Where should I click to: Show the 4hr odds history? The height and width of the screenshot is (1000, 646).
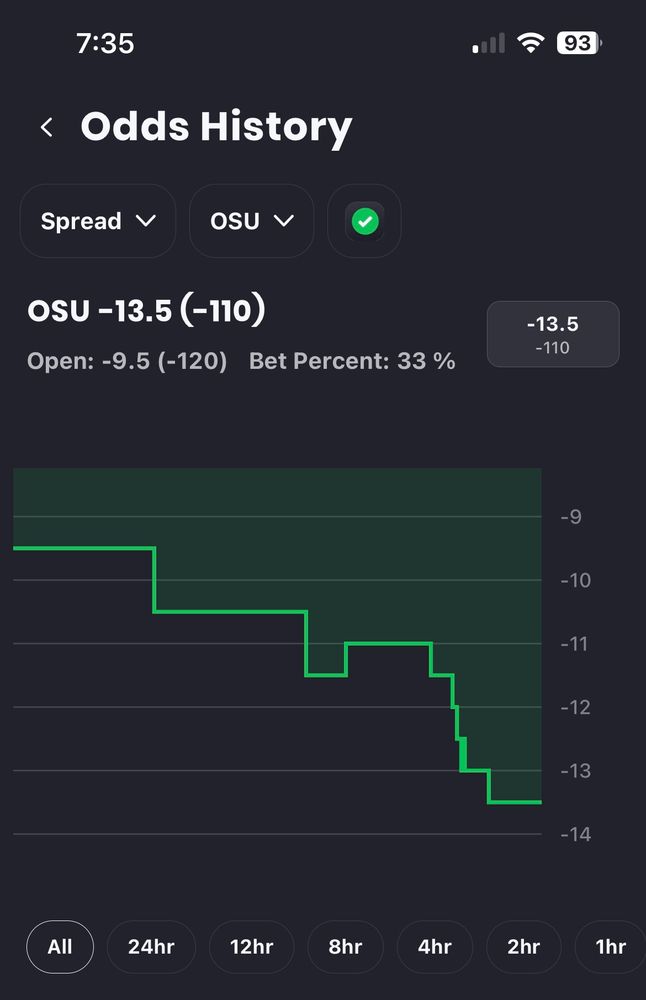(x=435, y=946)
